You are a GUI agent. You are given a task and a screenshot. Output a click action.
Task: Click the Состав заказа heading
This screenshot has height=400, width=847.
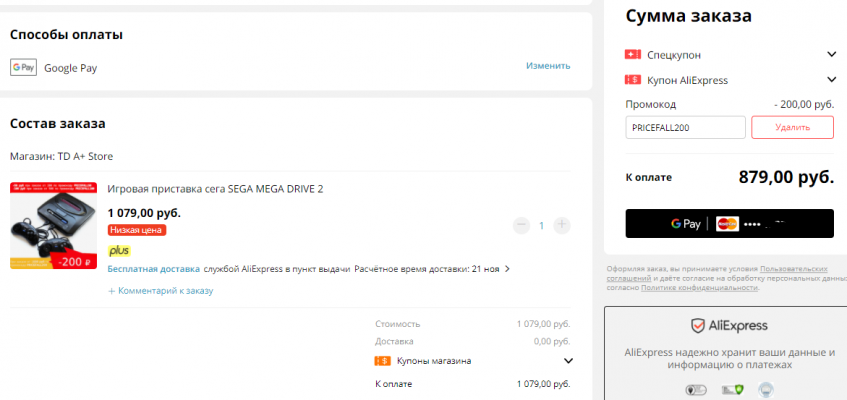coord(58,124)
